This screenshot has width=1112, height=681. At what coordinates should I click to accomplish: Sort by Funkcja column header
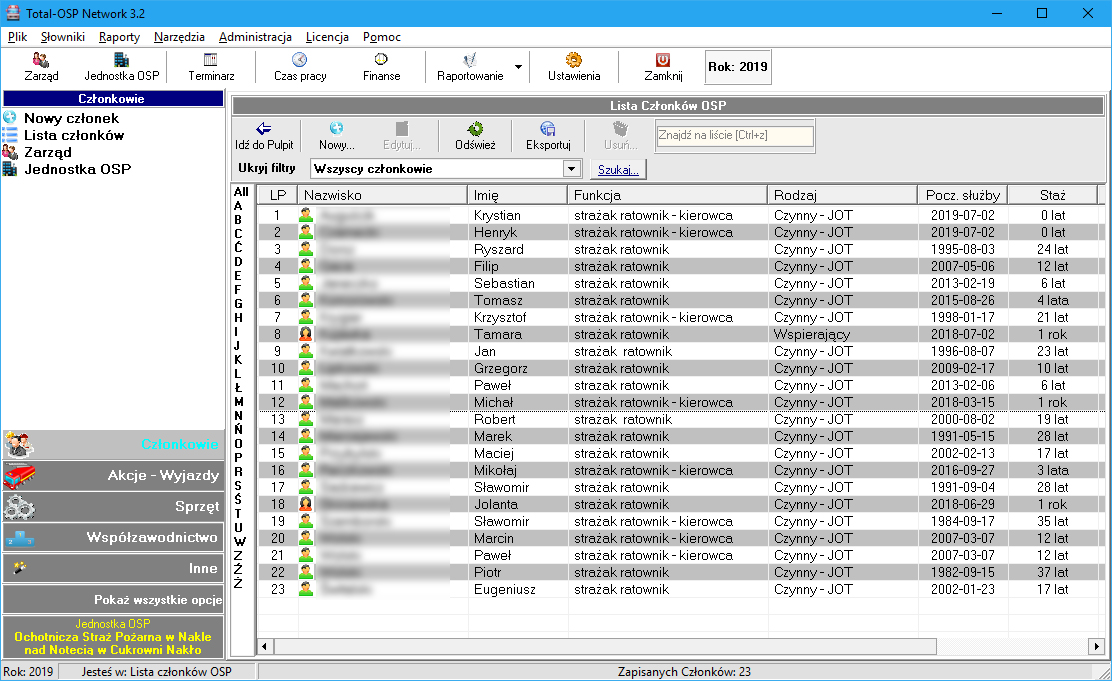[667, 195]
